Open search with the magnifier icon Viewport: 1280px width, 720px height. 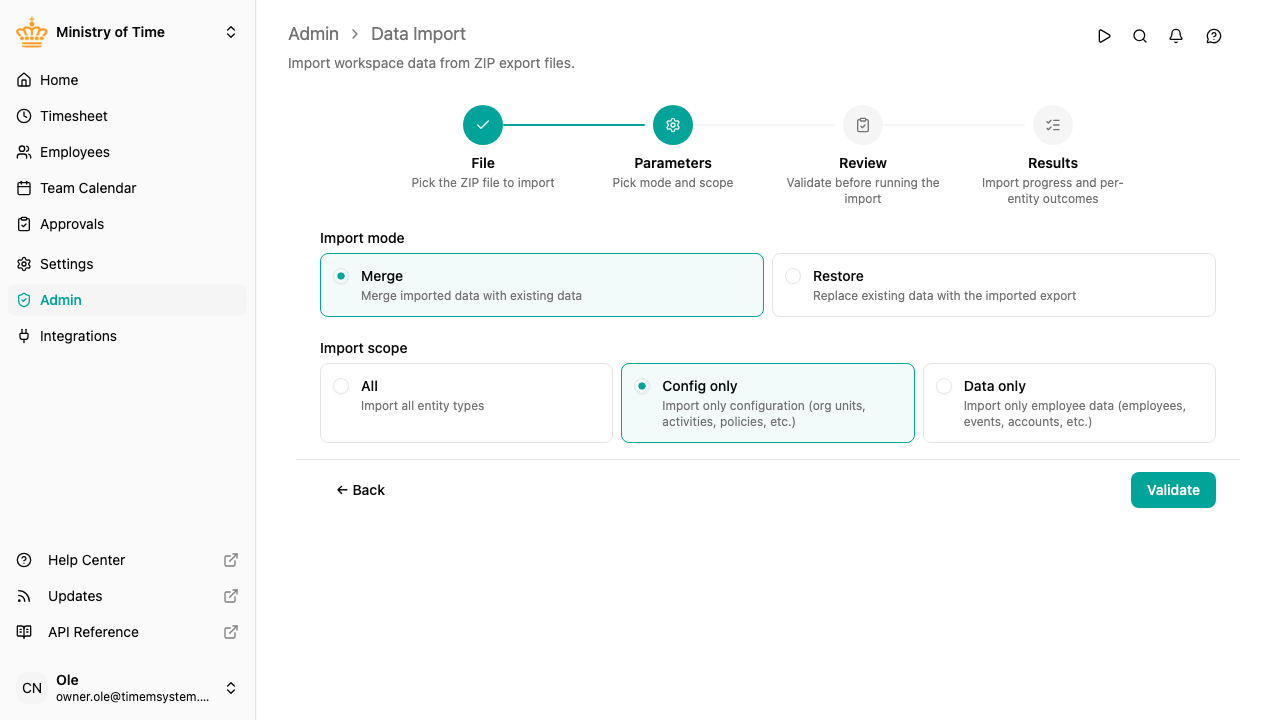click(x=1140, y=36)
